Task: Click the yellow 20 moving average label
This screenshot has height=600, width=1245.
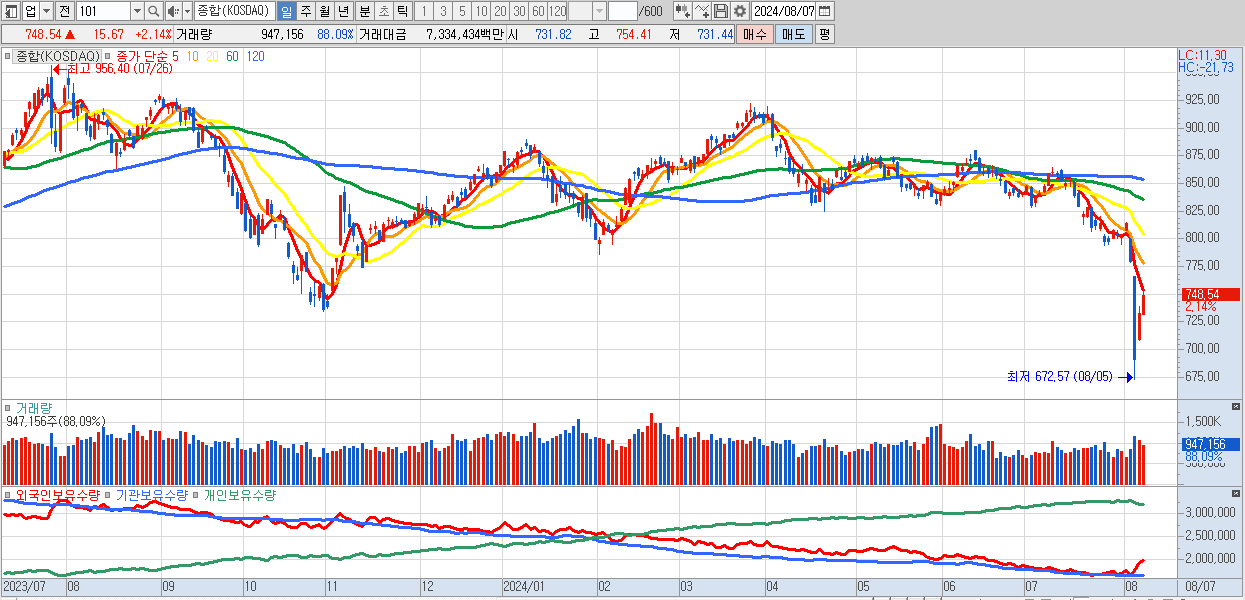Action: pos(212,56)
